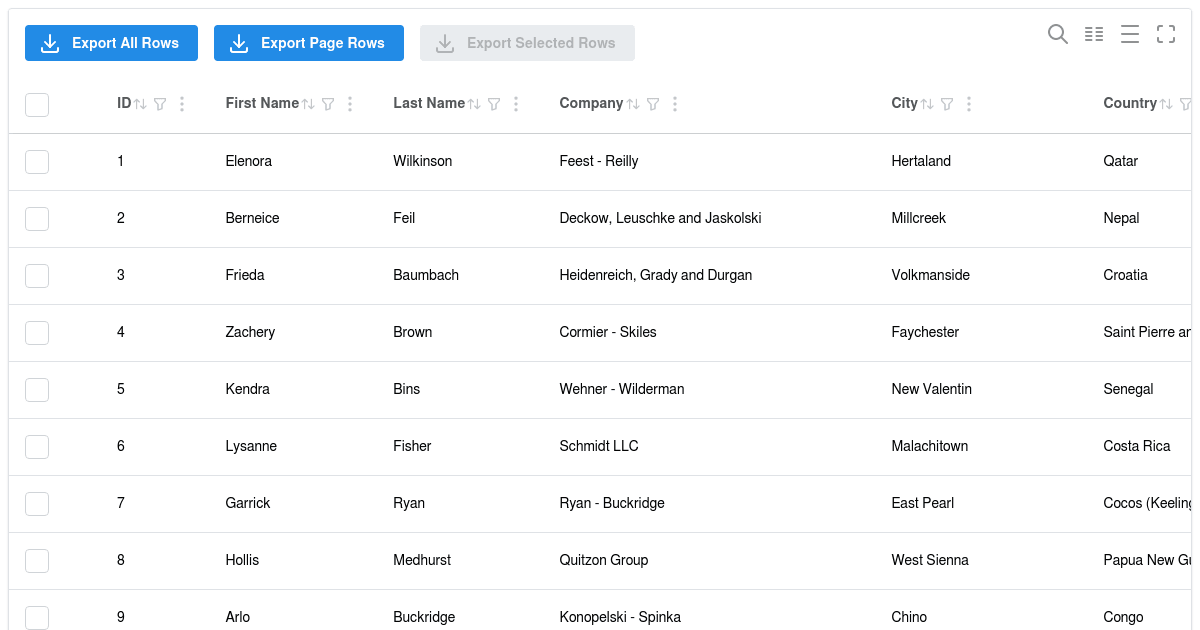Click the Export All Rows button
The image size is (1200, 630).
point(111,43)
